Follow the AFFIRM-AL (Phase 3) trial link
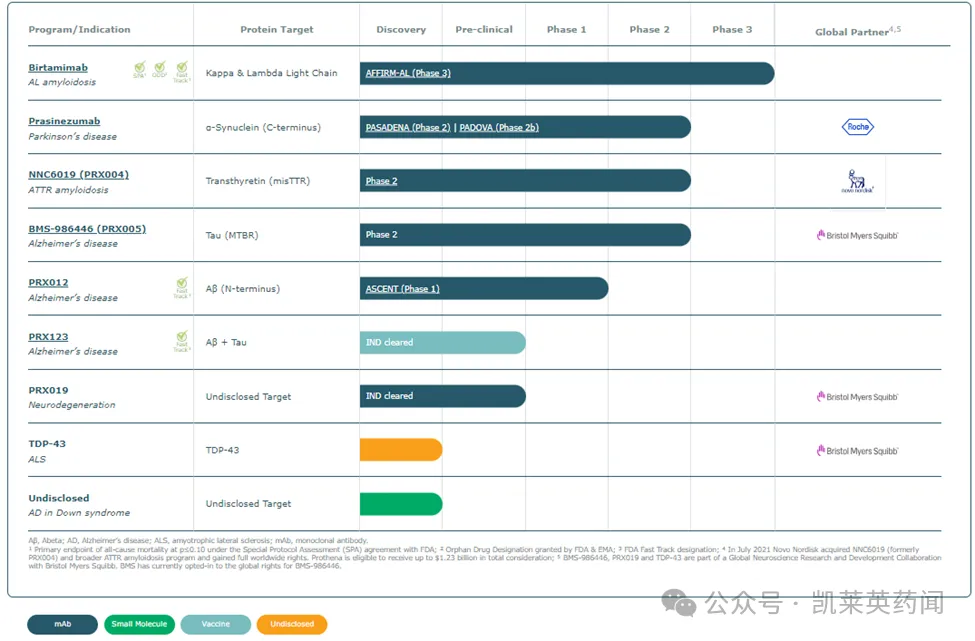The width and height of the screenshot is (975, 641). click(x=408, y=73)
